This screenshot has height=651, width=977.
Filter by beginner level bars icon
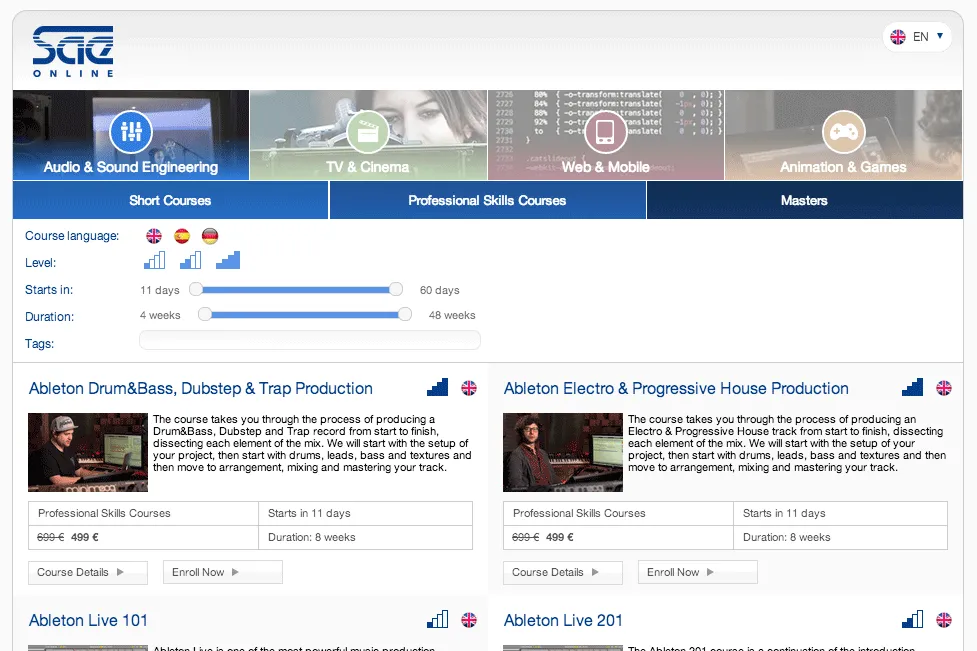point(155,260)
